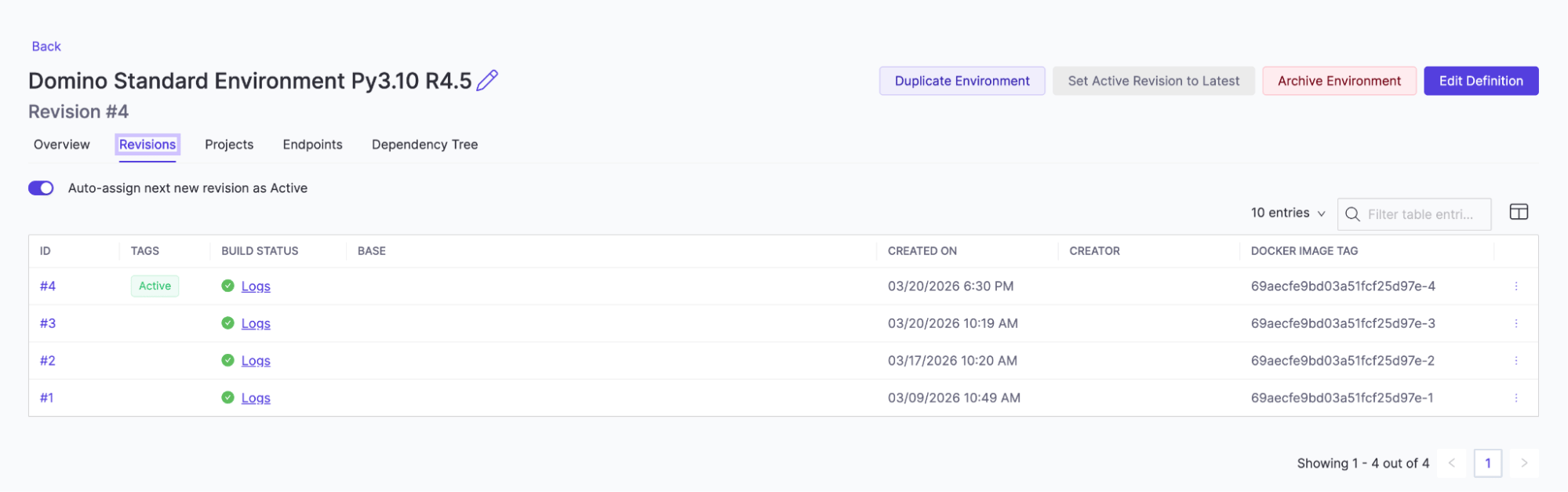Image resolution: width=1568 pixels, height=492 pixels.
Task: Click the date 03/20/2026 6:30 PM
Action: tap(951, 286)
